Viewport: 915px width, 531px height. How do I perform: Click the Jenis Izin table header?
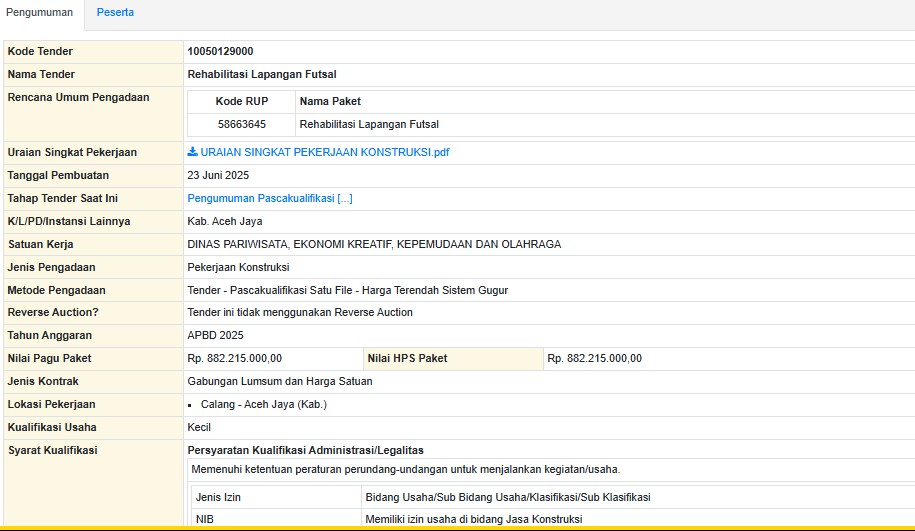click(218, 497)
